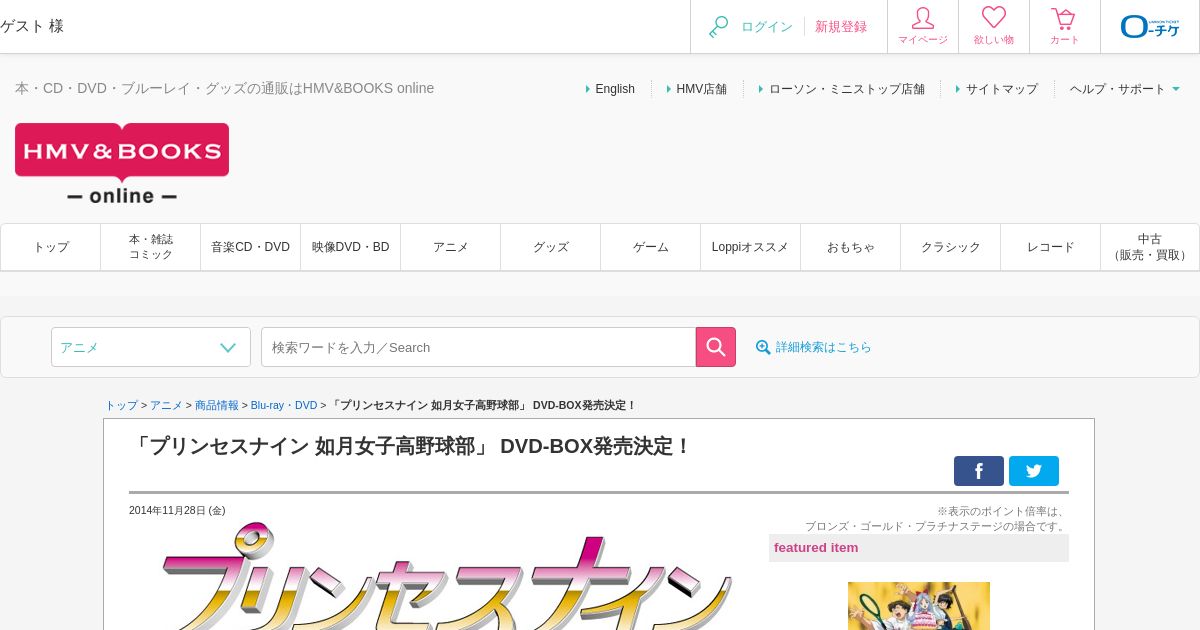This screenshot has width=1200, height=630.
Task: Share the article on Facebook
Action: click(x=979, y=471)
